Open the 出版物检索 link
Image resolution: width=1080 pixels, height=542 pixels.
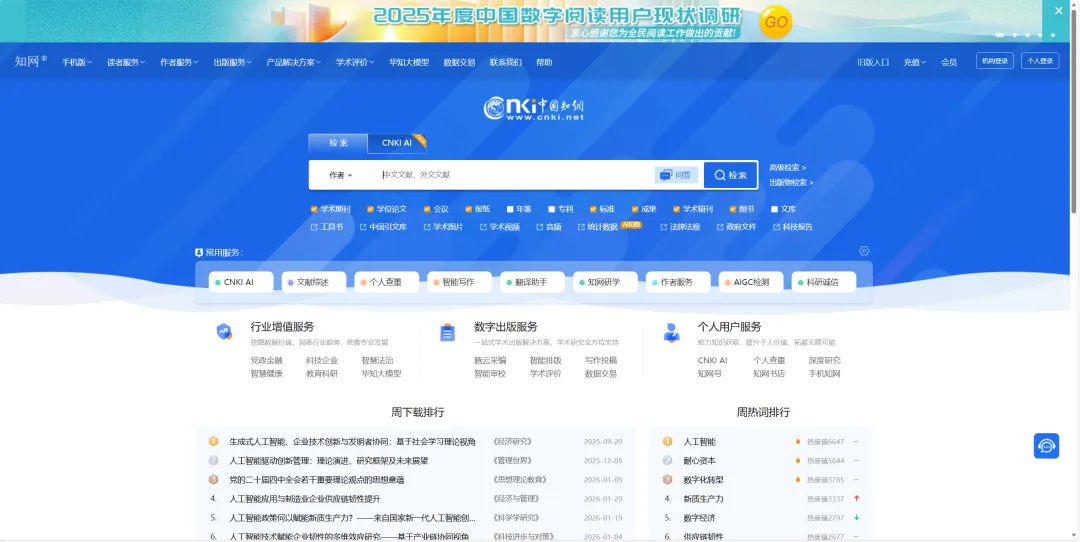[x=791, y=183]
